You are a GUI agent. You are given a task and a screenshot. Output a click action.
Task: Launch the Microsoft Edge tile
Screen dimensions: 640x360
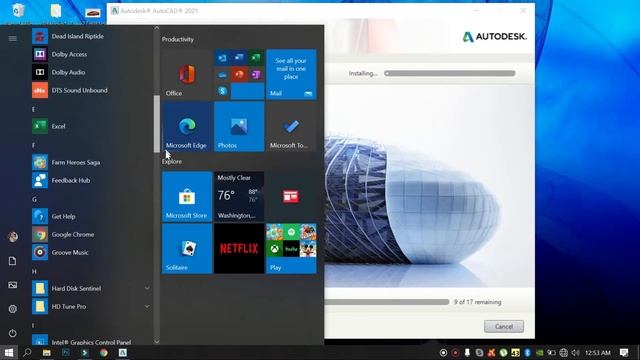187,127
